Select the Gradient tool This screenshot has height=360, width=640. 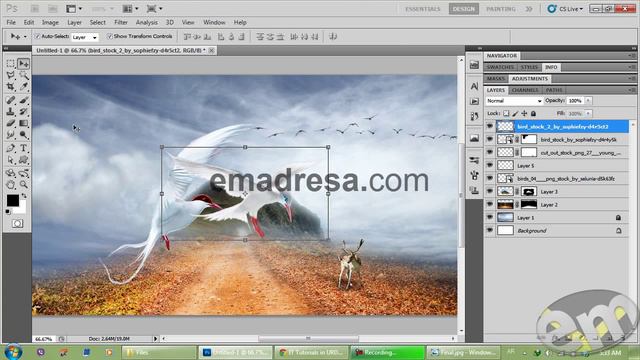[x=24, y=123]
